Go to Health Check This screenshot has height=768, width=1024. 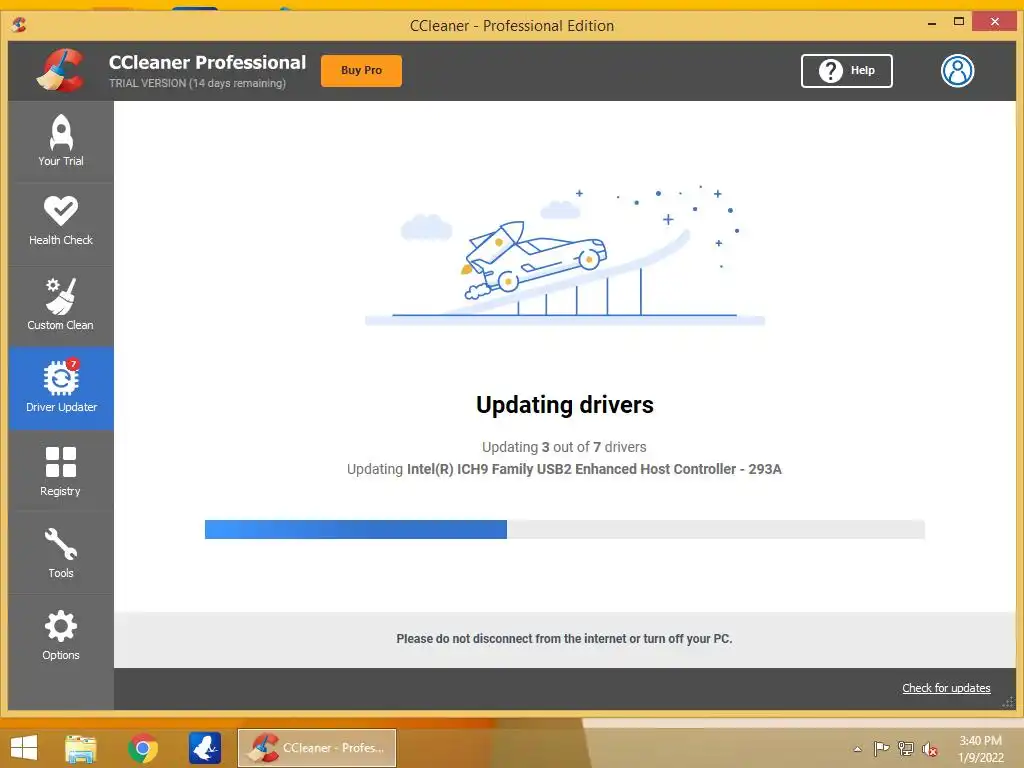[61, 222]
